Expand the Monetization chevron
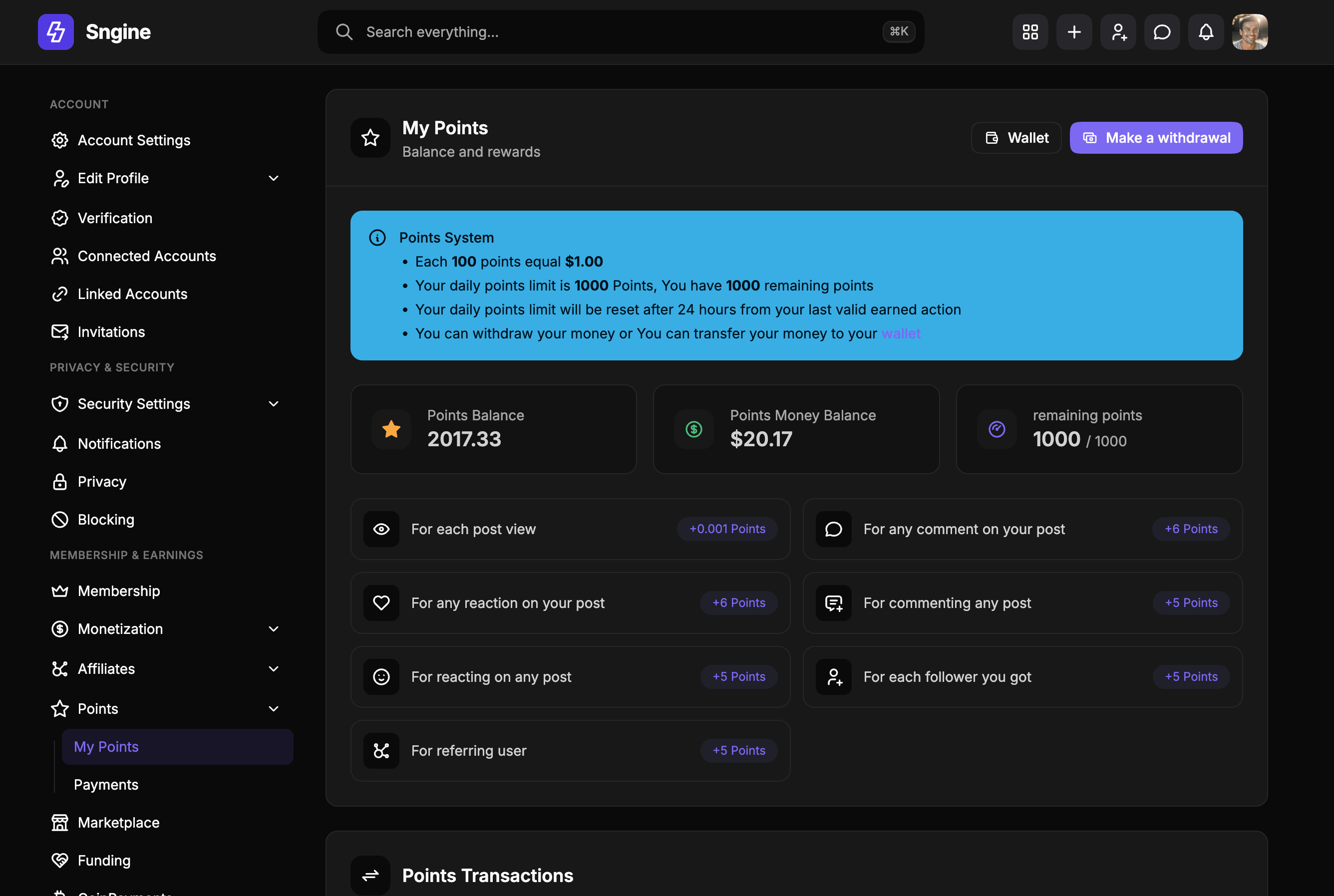Viewport: 1334px width, 896px height. 274,628
